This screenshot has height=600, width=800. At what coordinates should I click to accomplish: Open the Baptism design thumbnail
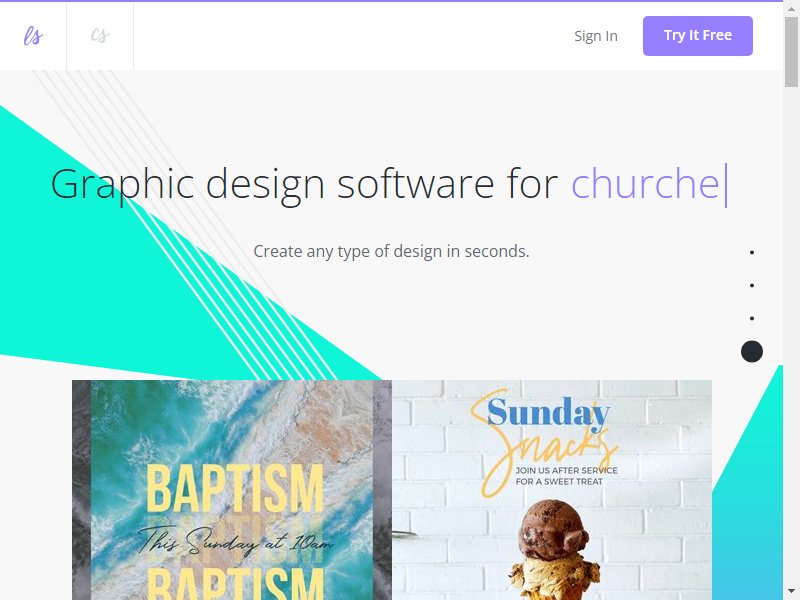(232, 490)
